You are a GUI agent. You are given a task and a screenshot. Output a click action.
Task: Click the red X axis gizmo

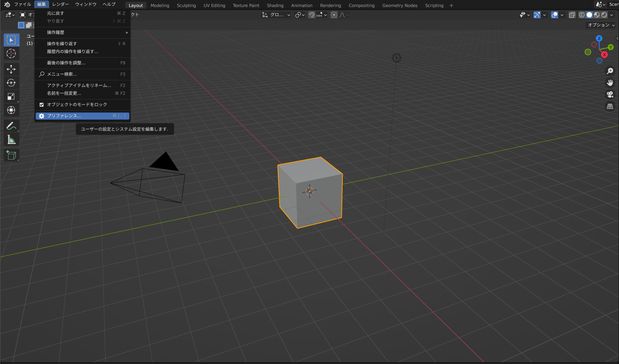[x=604, y=55]
